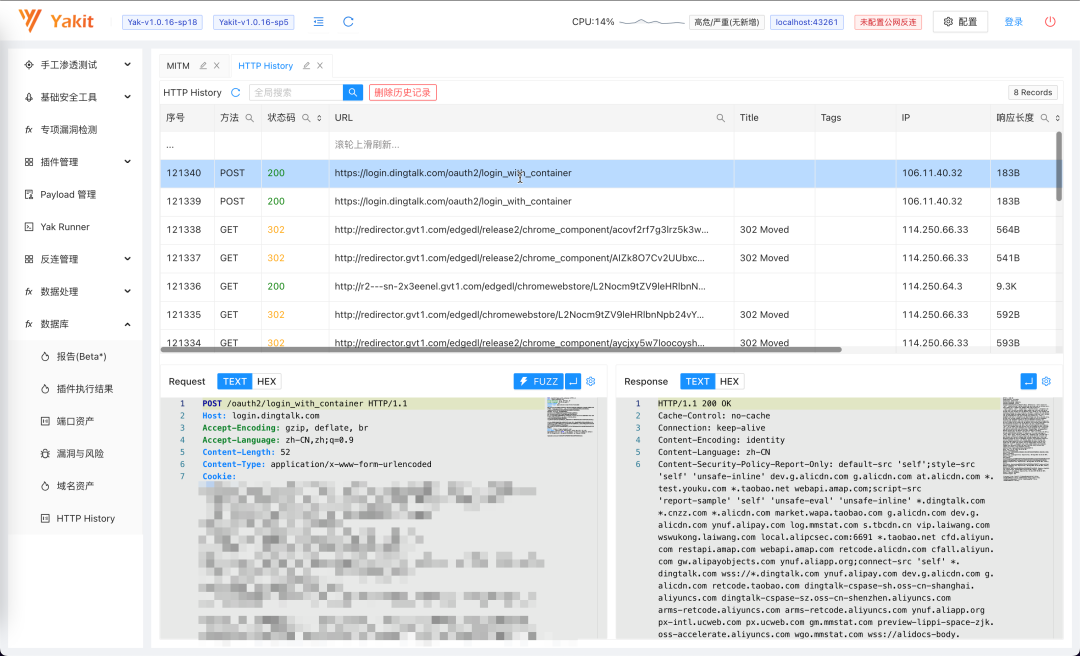Click the 手工渗透测试 sidebar icon

(x=29, y=65)
